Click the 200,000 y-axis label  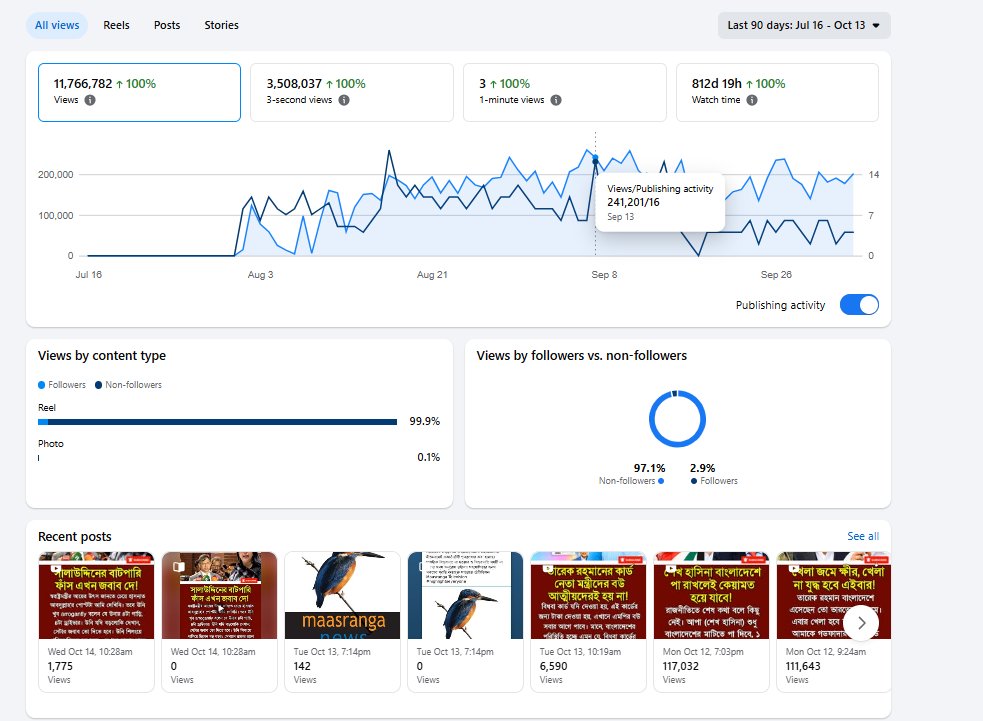tap(56, 174)
